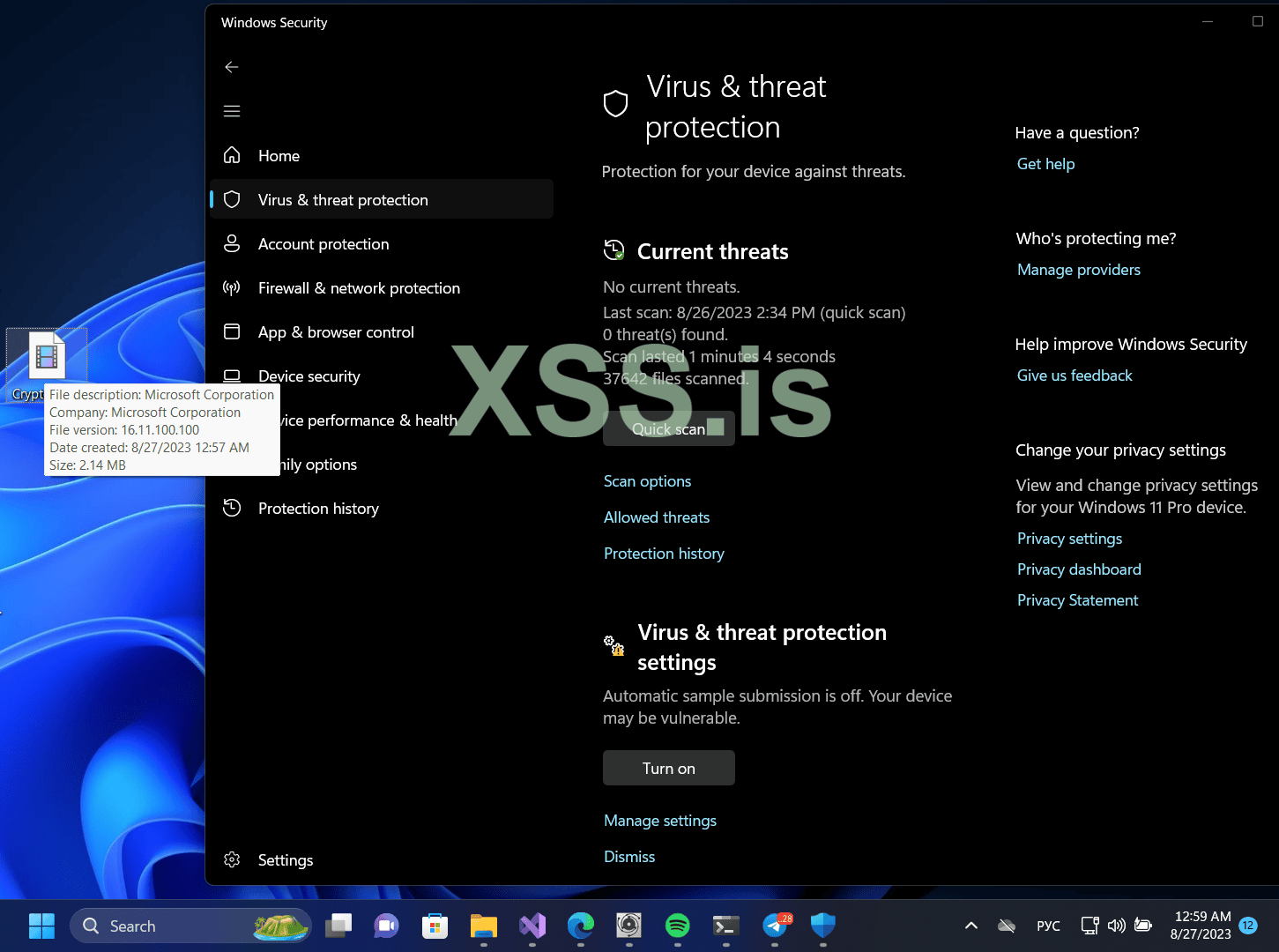Select the Home icon in sidebar
1279x952 pixels.
coord(279,155)
